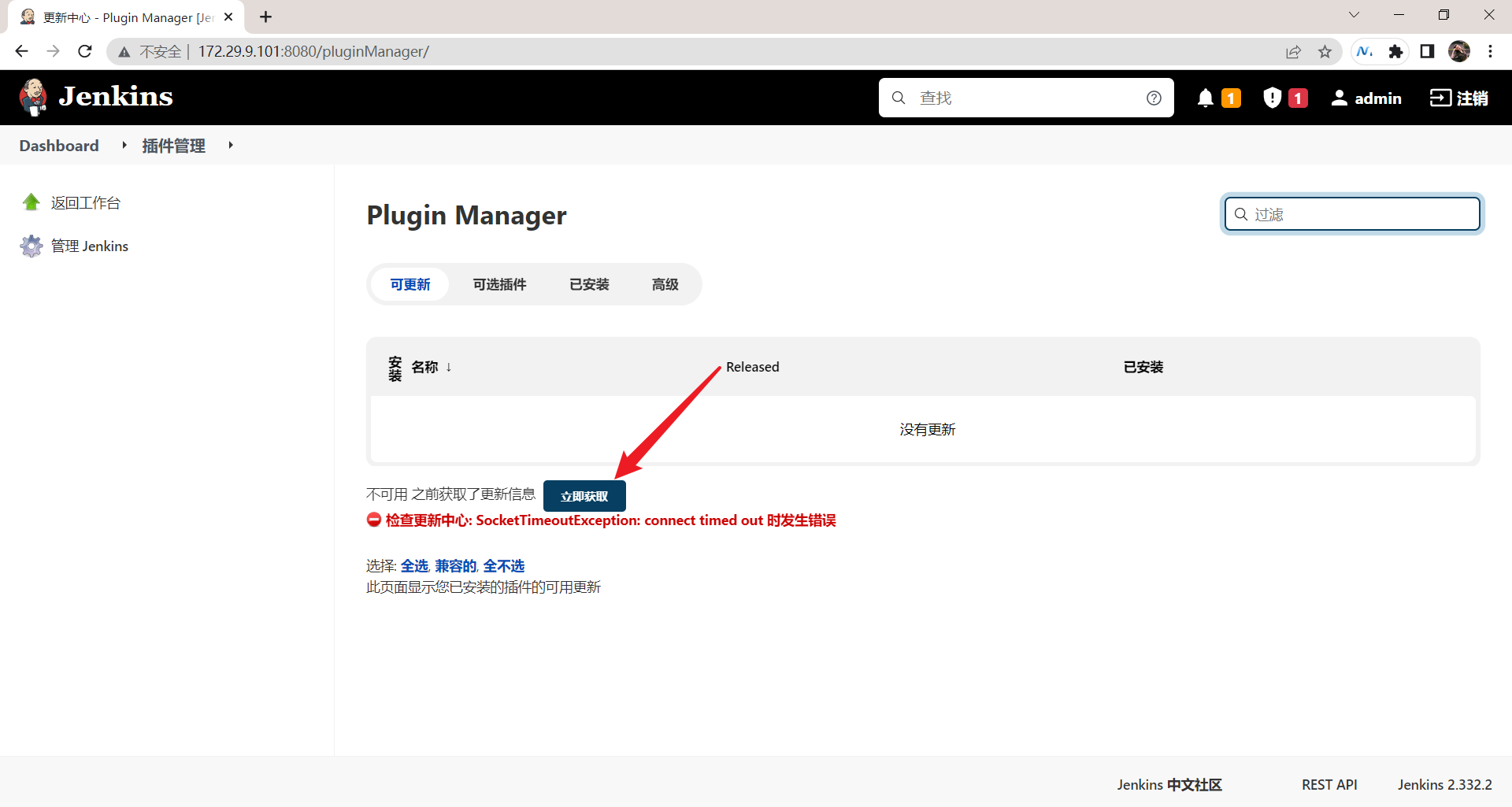The image size is (1512, 807).
Task: Click the not secure warning icon in address bar
Action: pyautogui.click(x=124, y=52)
